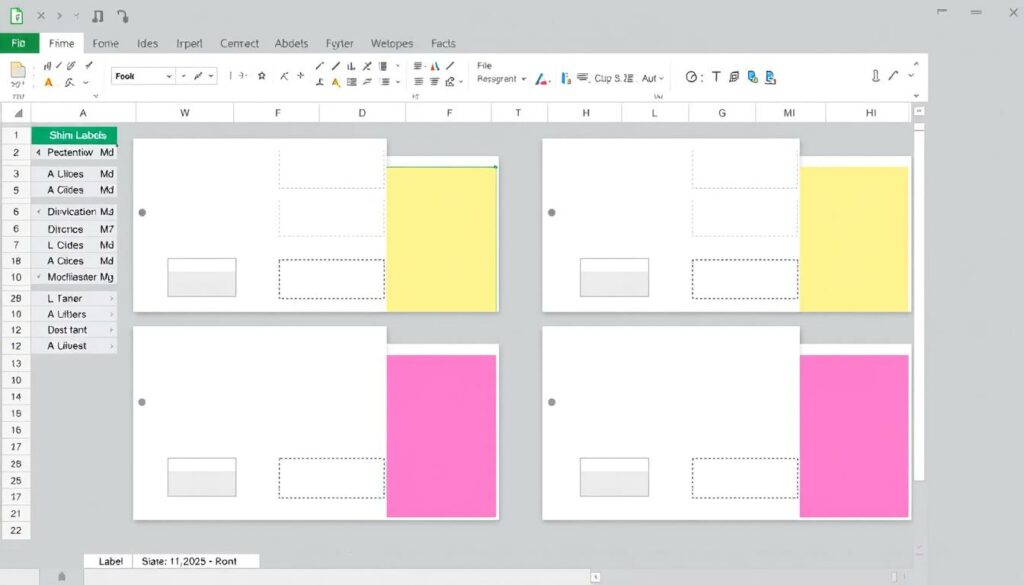Open the Ressgrant dropdown in ribbon
The image size is (1024, 585).
pos(524,79)
